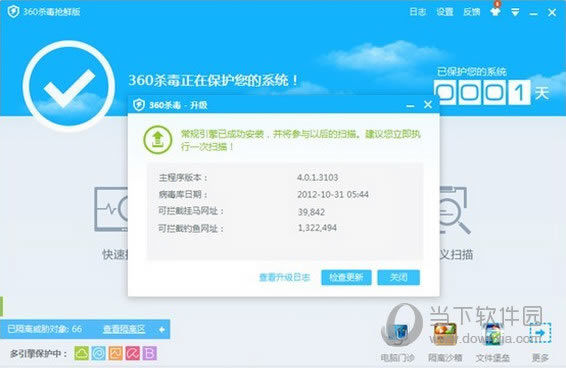The image size is (566, 368).
Task: Click the 已隔离威胁对象: 66 text
Action: tap(45, 329)
